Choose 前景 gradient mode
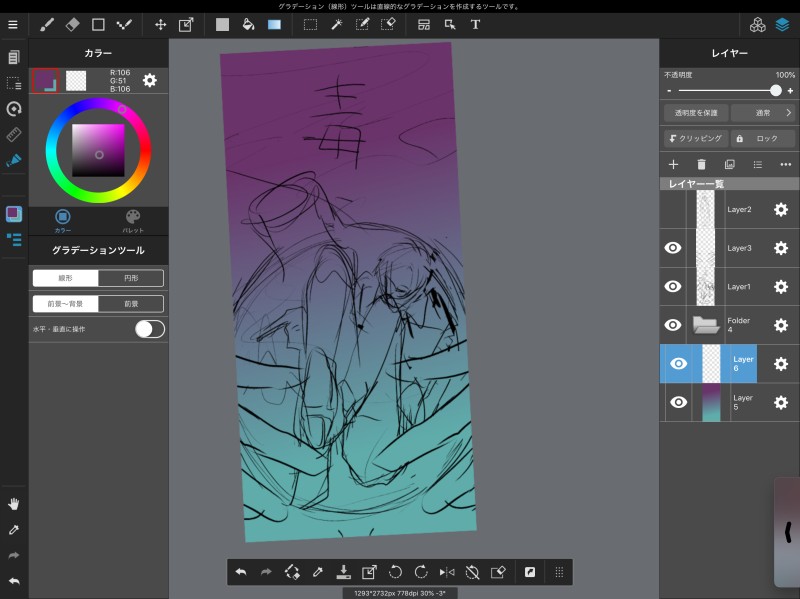The height and width of the screenshot is (599, 800). click(x=131, y=304)
